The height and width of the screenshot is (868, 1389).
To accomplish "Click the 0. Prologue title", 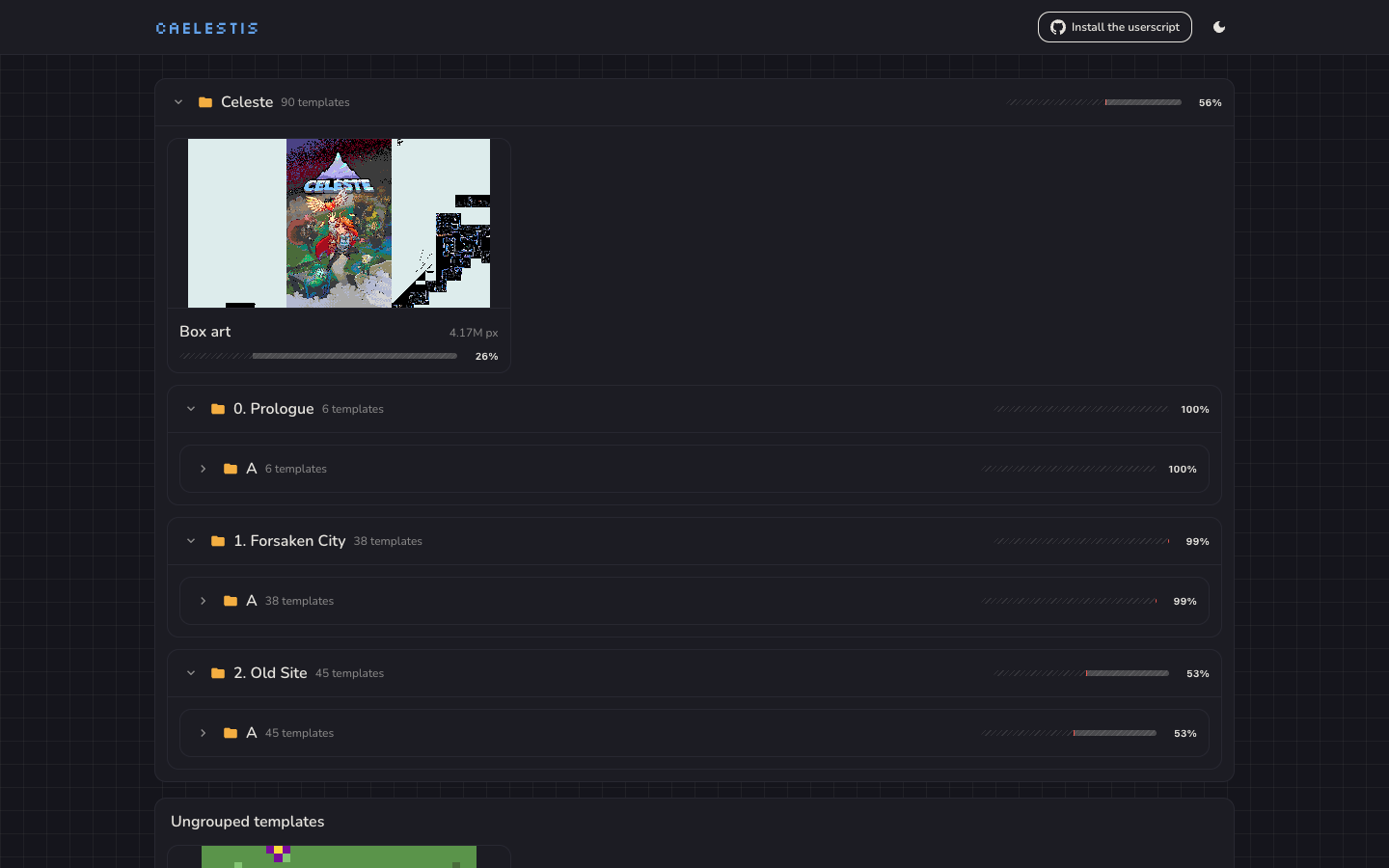I will [274, 409].
